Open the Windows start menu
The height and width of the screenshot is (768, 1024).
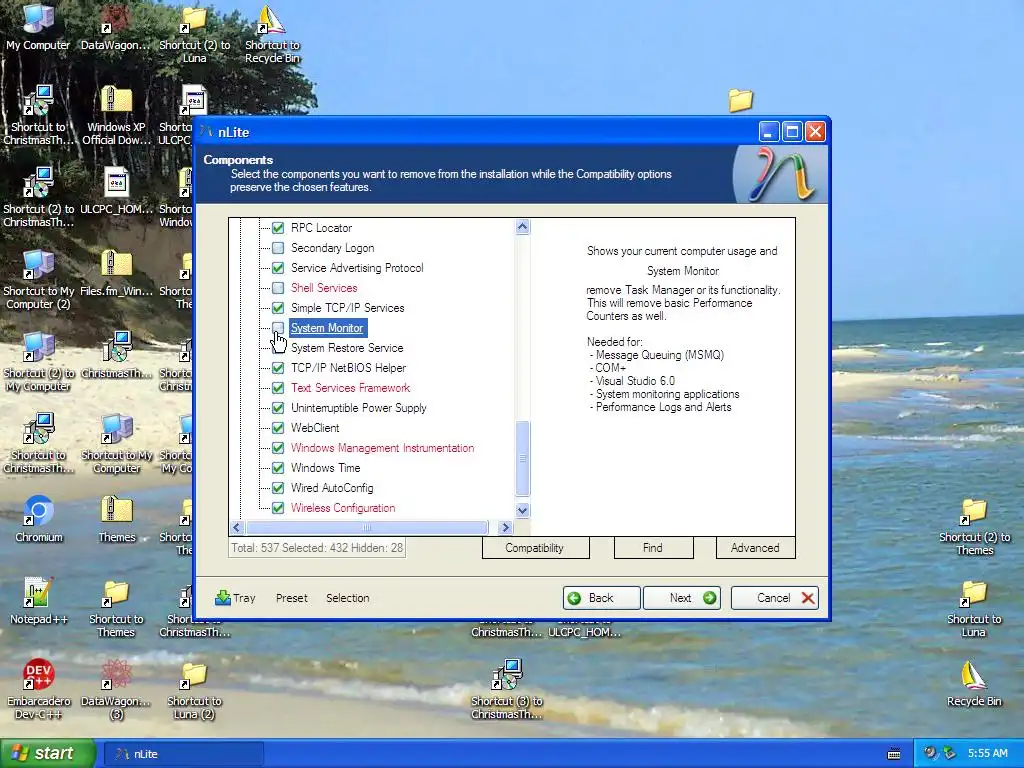click(47, 753)
